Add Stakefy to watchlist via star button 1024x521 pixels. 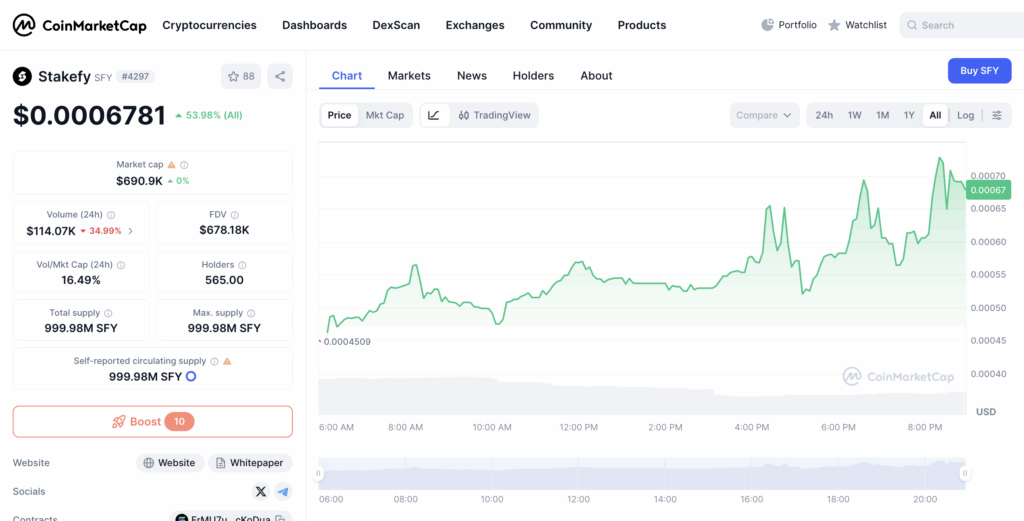(241, 76)
